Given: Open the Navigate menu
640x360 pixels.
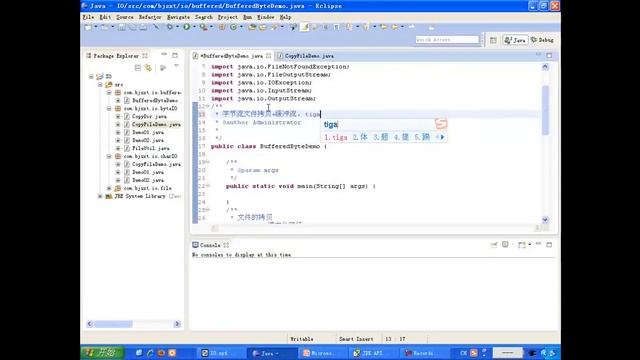Looking at the screenshot, I should click(178, 17).
